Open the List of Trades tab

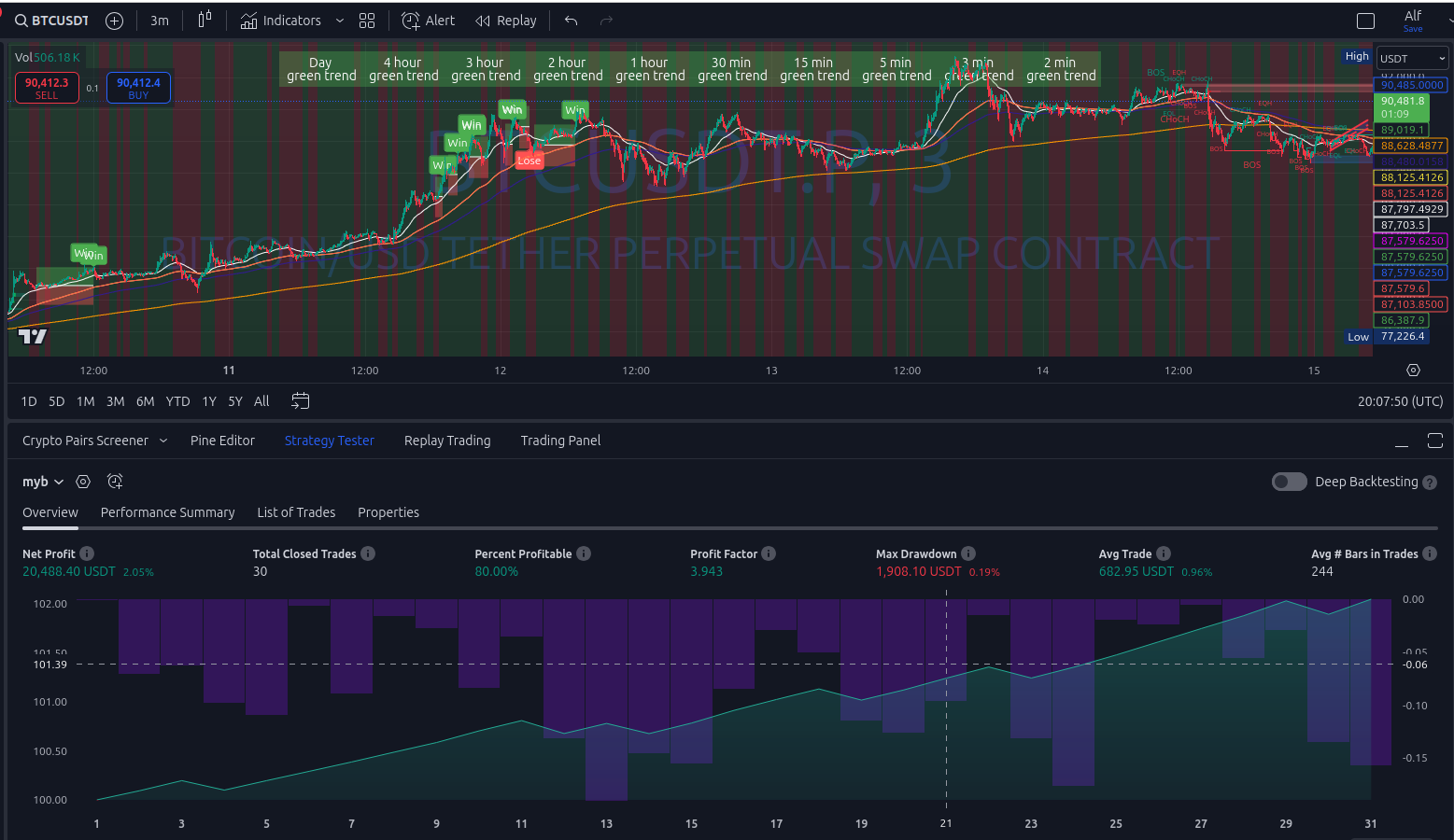(296, 512)
